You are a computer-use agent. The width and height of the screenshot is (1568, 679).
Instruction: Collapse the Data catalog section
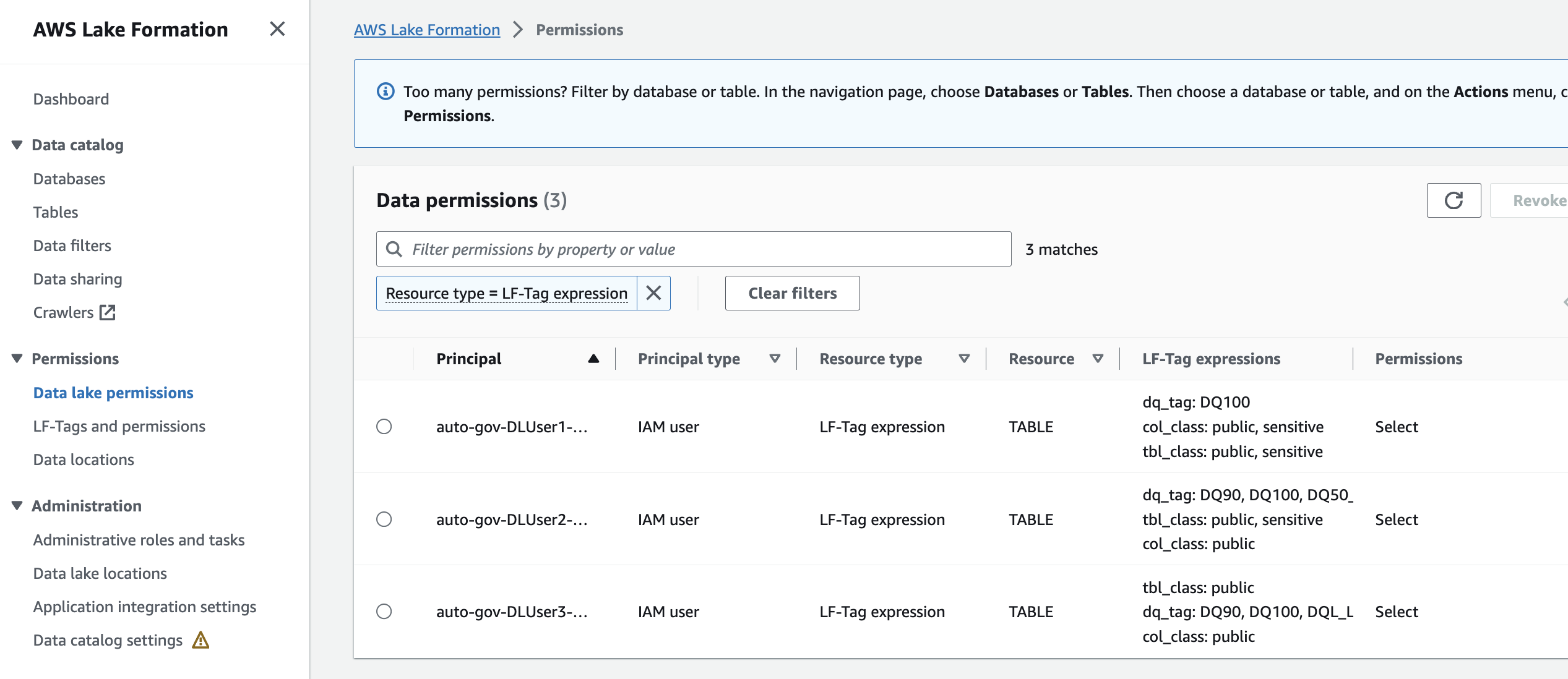(x=17, y=145)
